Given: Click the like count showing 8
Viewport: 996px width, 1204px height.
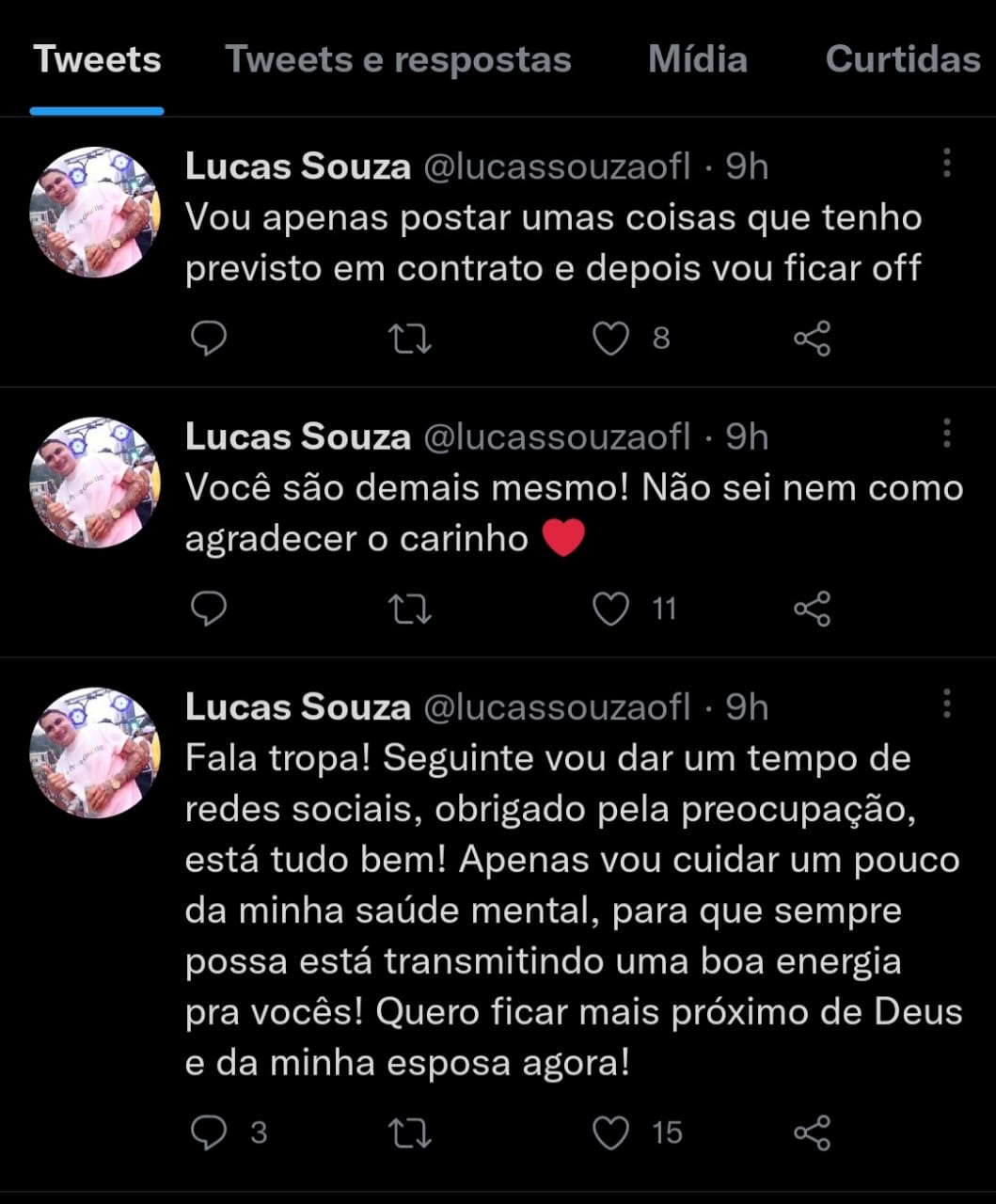Looking at the screenshot, I should pos(660,340).
